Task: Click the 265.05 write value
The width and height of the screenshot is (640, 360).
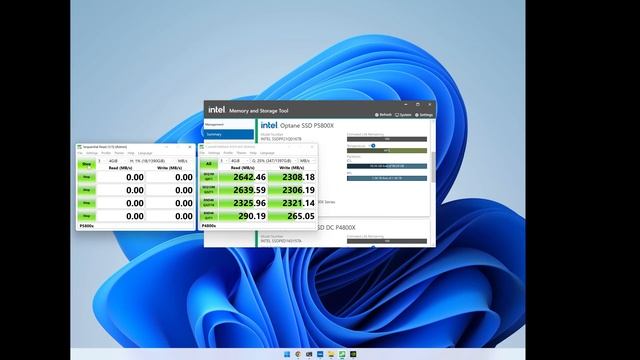Action: (292, 216)
